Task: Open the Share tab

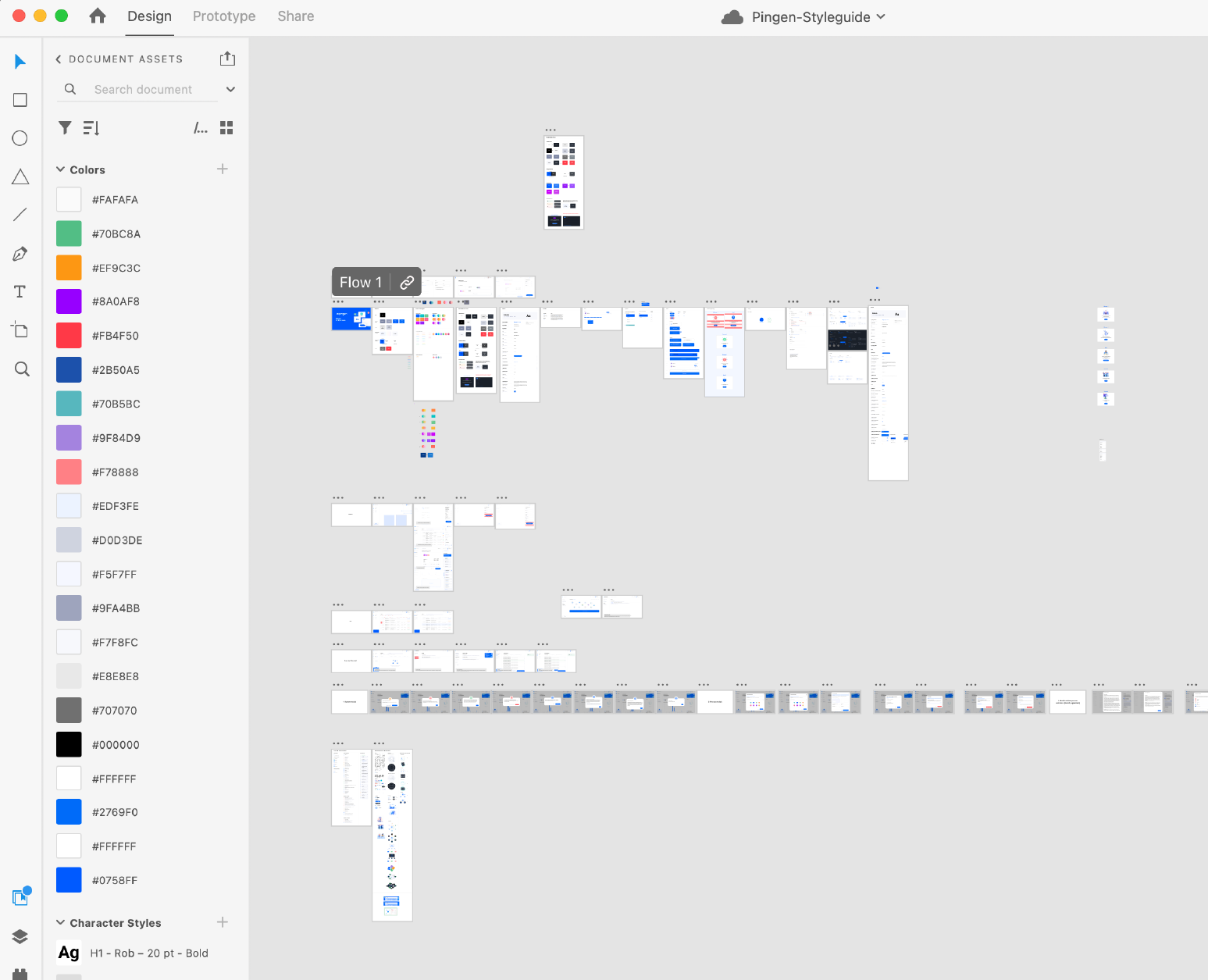Action: click(x=295, y=16)
